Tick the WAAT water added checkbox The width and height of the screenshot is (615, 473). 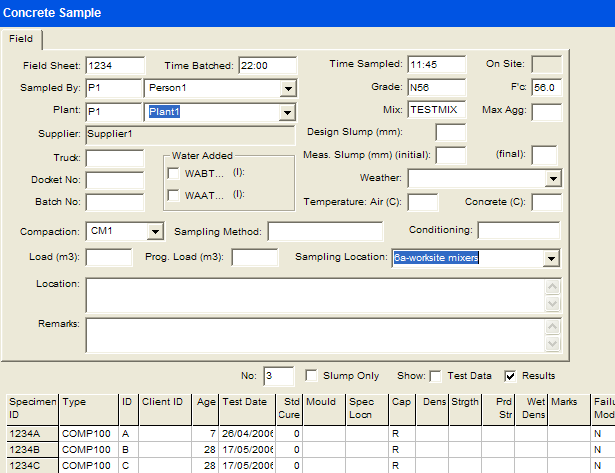tap(174, 194)
